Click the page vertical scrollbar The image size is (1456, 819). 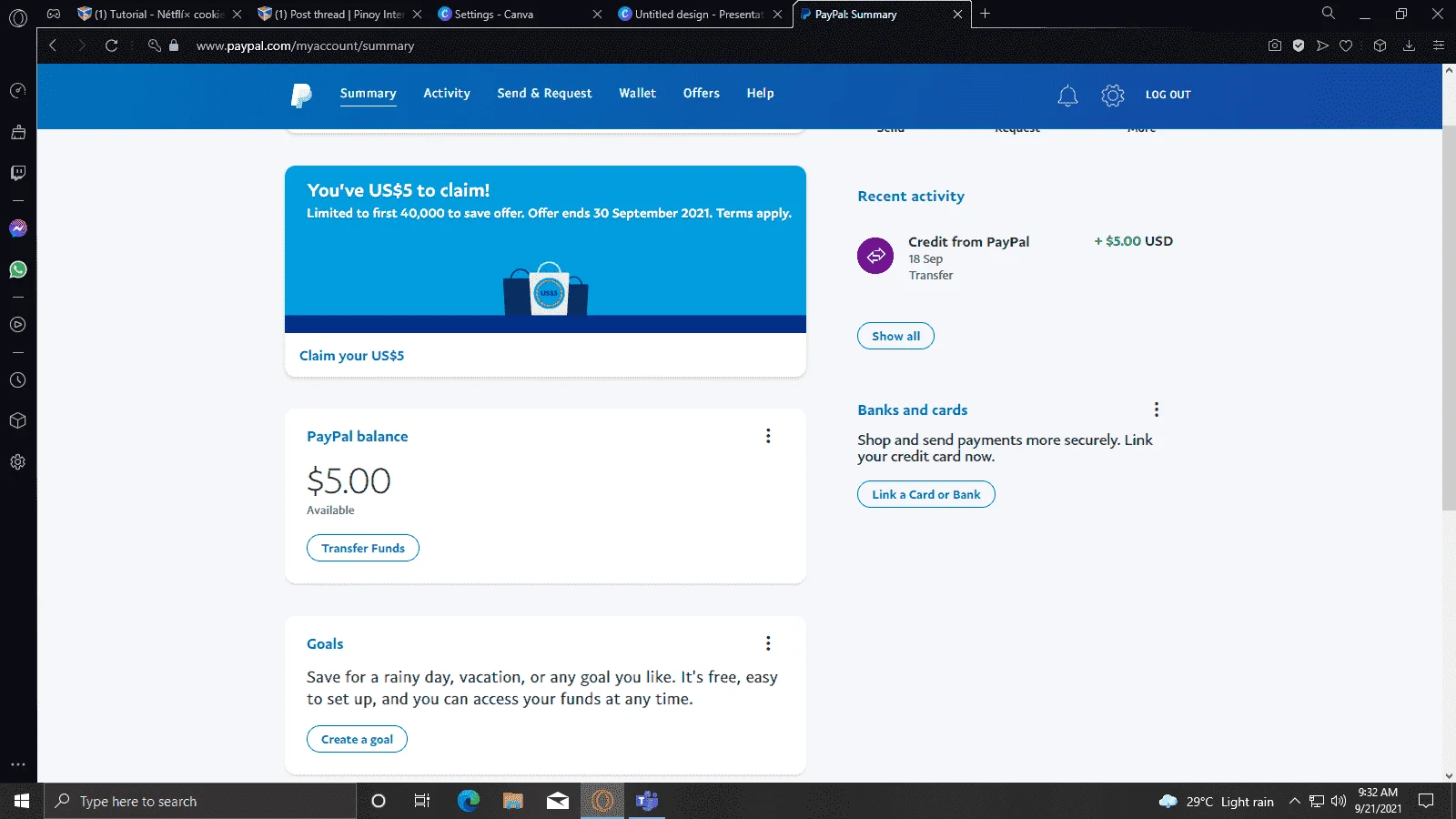(x=1449, y=318)
